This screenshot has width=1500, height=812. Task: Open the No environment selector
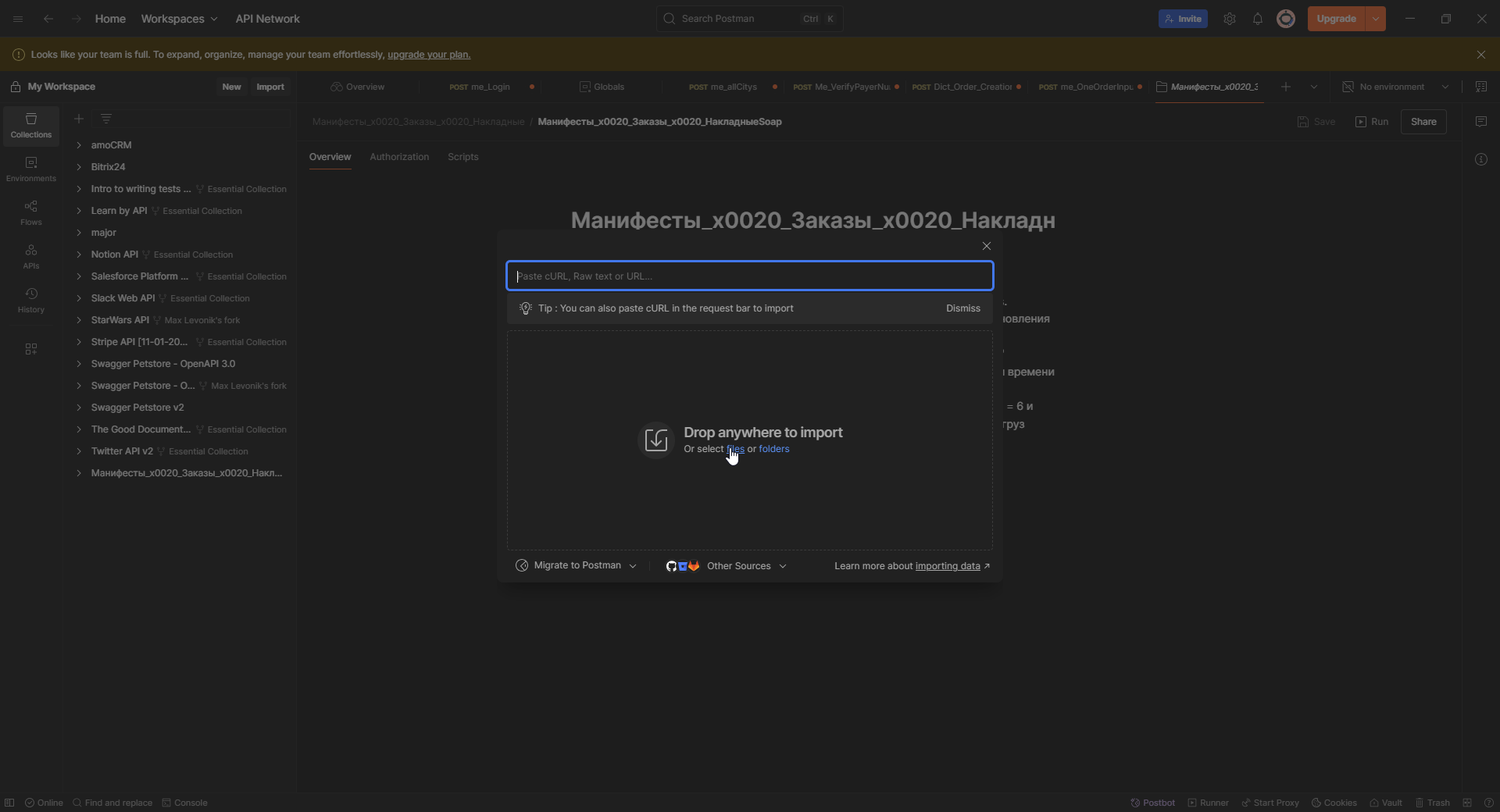[1395, 87]
